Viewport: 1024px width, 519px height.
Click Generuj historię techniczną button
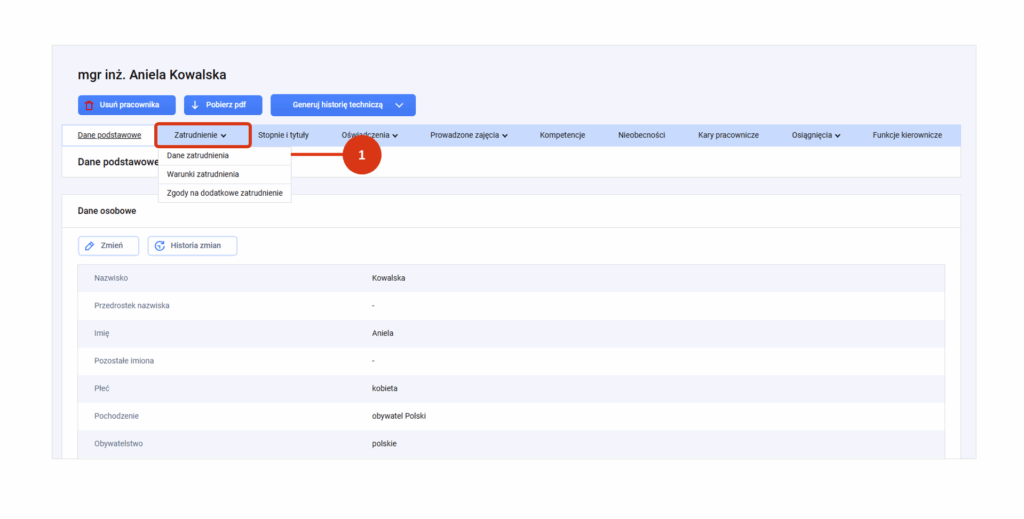click(343, 105)
